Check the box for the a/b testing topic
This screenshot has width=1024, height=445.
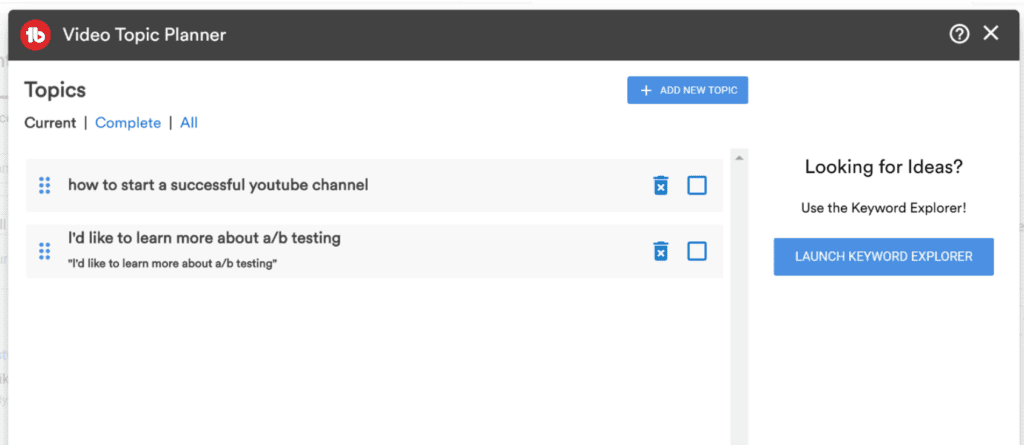pos(697,251)
